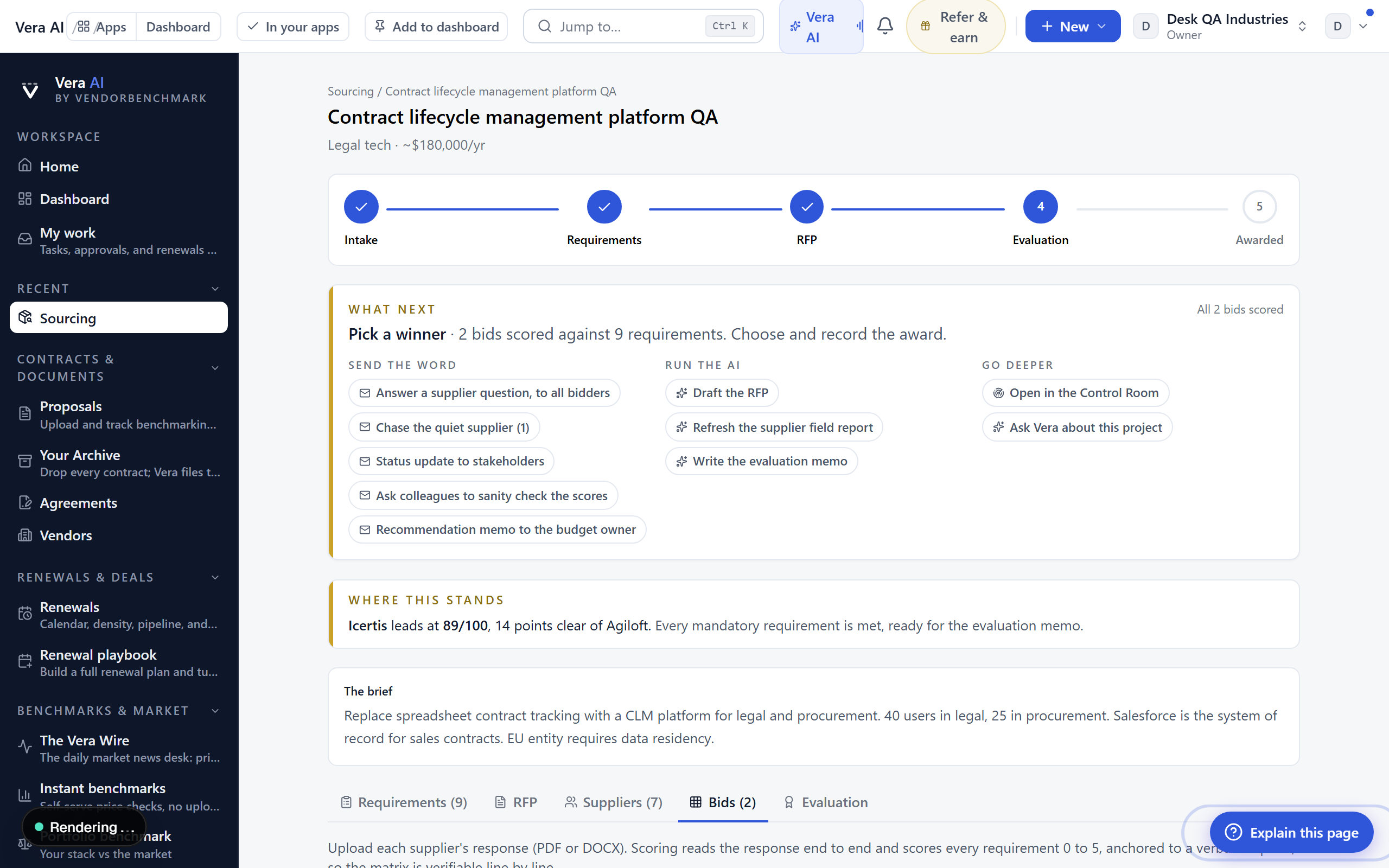Click Chase the quiet supplier (1)
Screen dimensions: 1389x868
pos(444,427)
